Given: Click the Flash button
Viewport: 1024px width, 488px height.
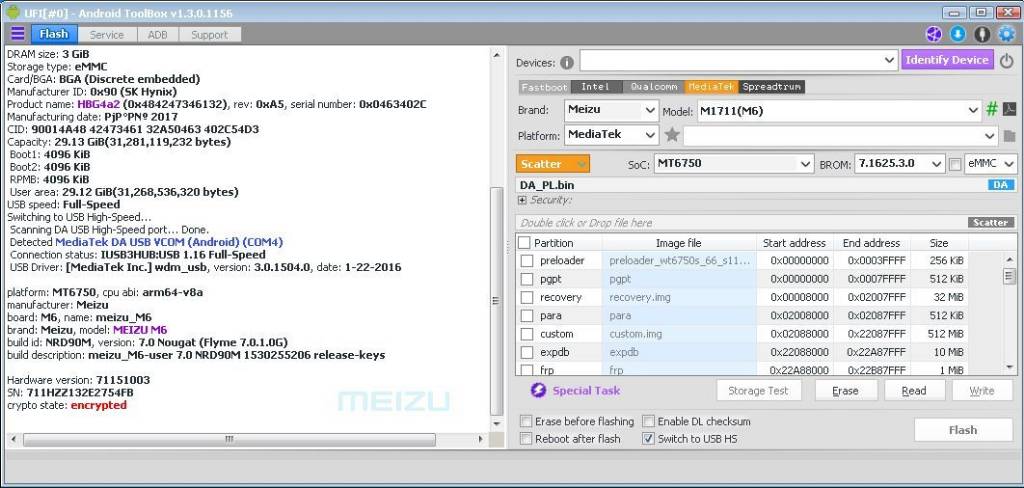Looking at the screenshot, I should tap(963, 430).
